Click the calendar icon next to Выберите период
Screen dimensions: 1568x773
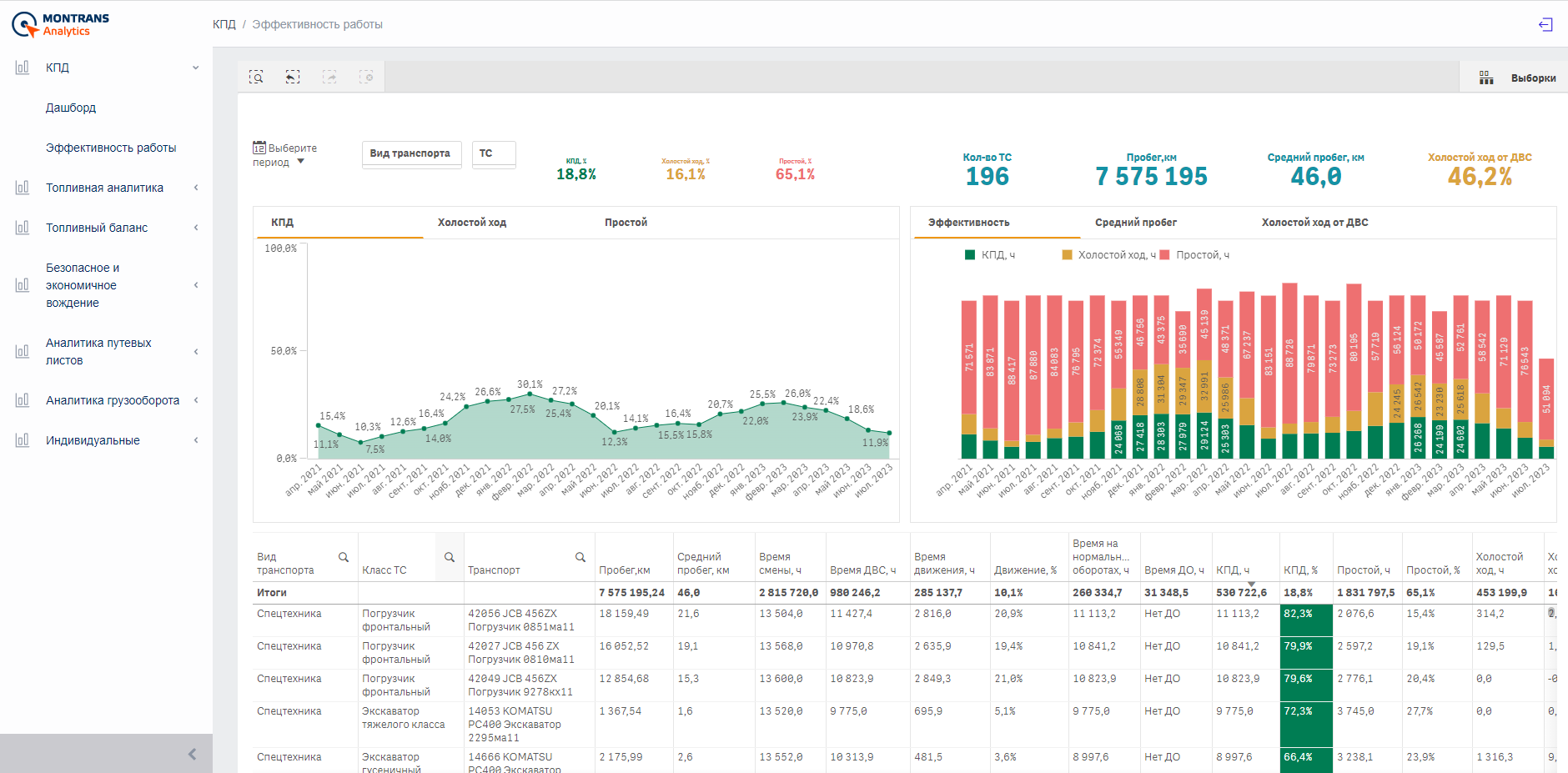click(259, 148)
